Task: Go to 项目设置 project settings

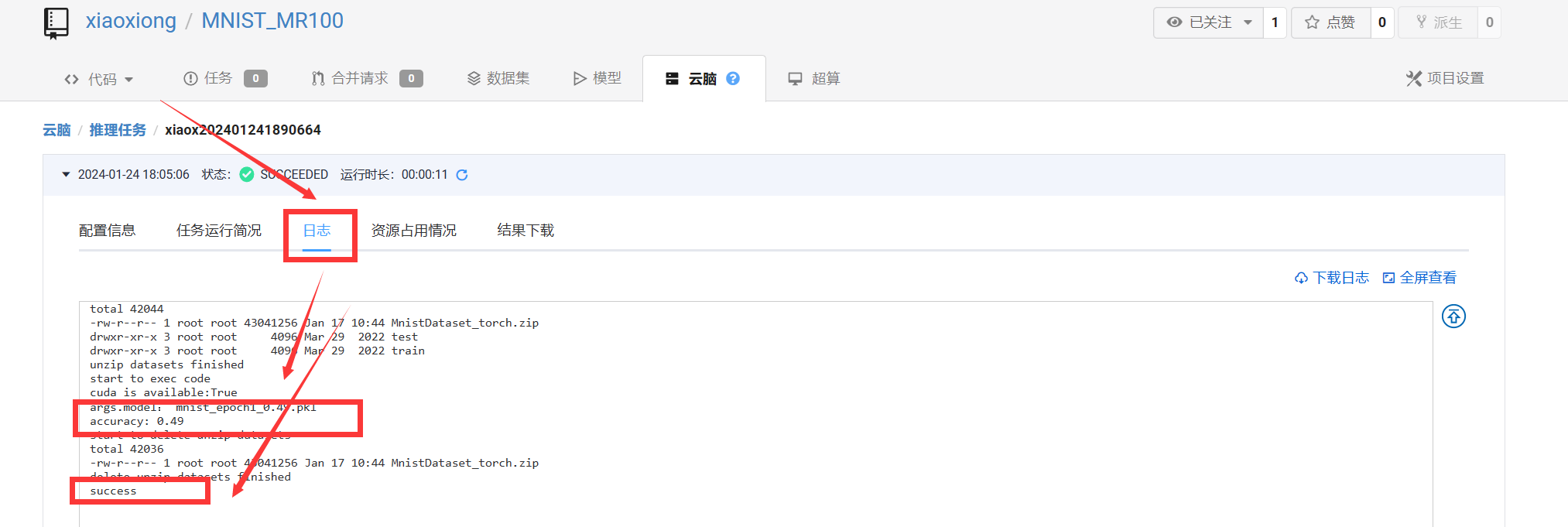Action: (x=1445, y=78)
